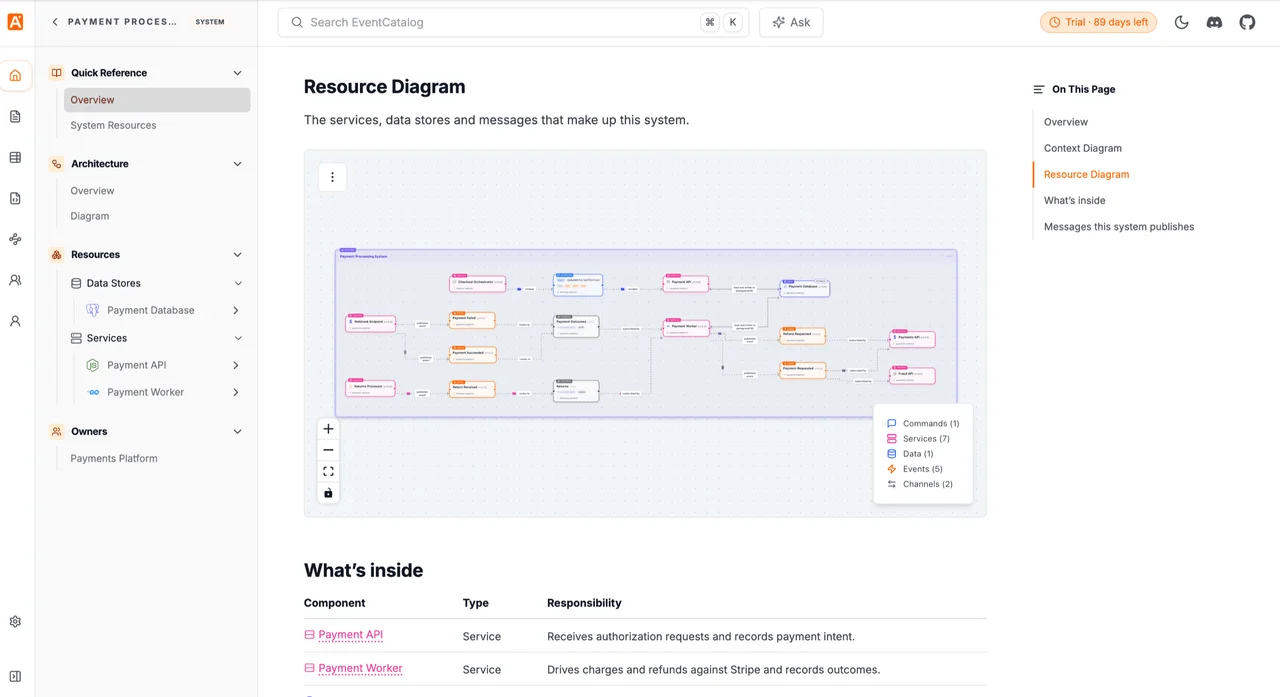1280x697 pixels.
Task: Zoom in the diagram with plus
Action: tap(328, 429)
